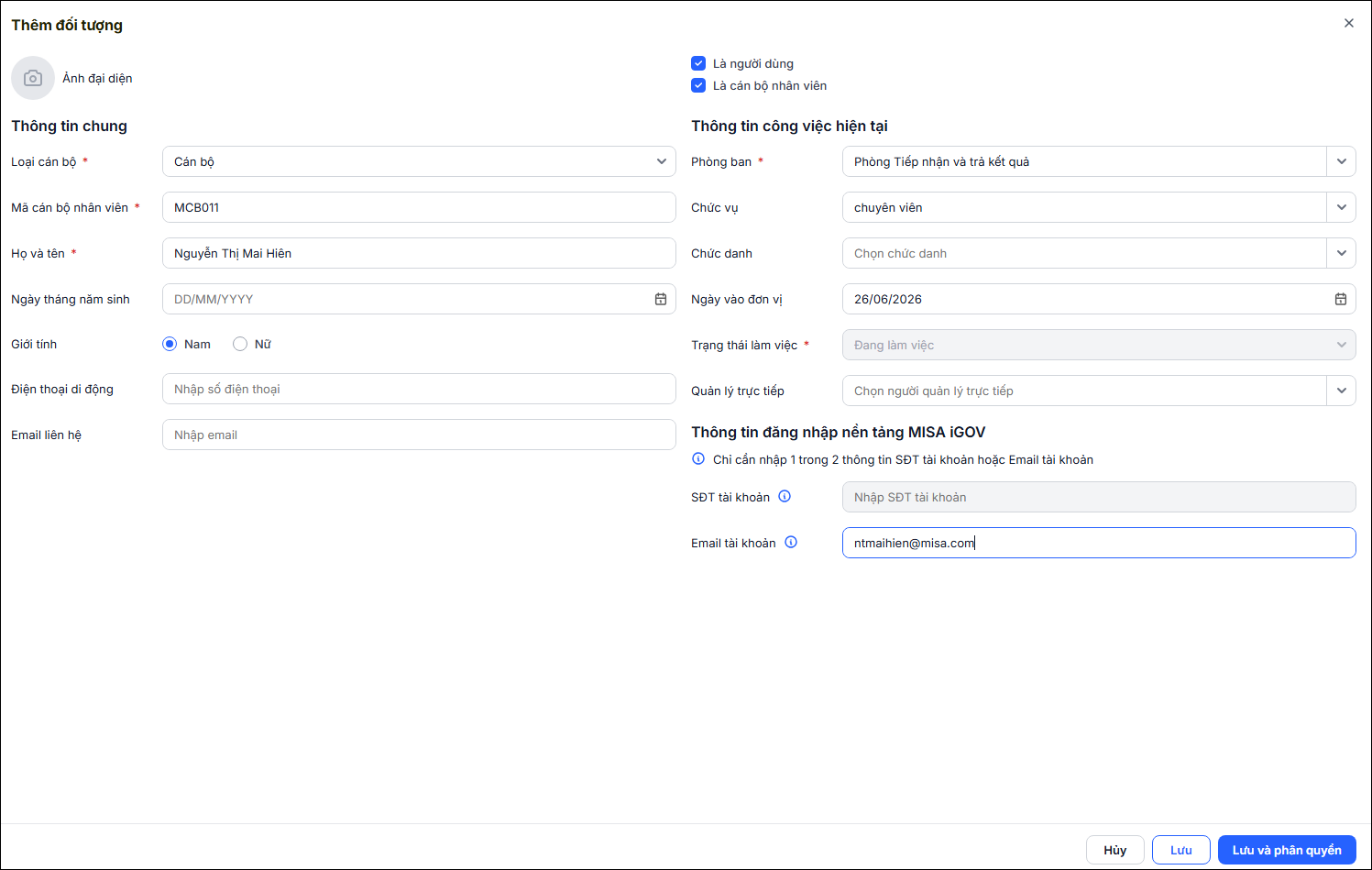
Task: Click Email tài khoản input field
Action: tap(1099, 543)
